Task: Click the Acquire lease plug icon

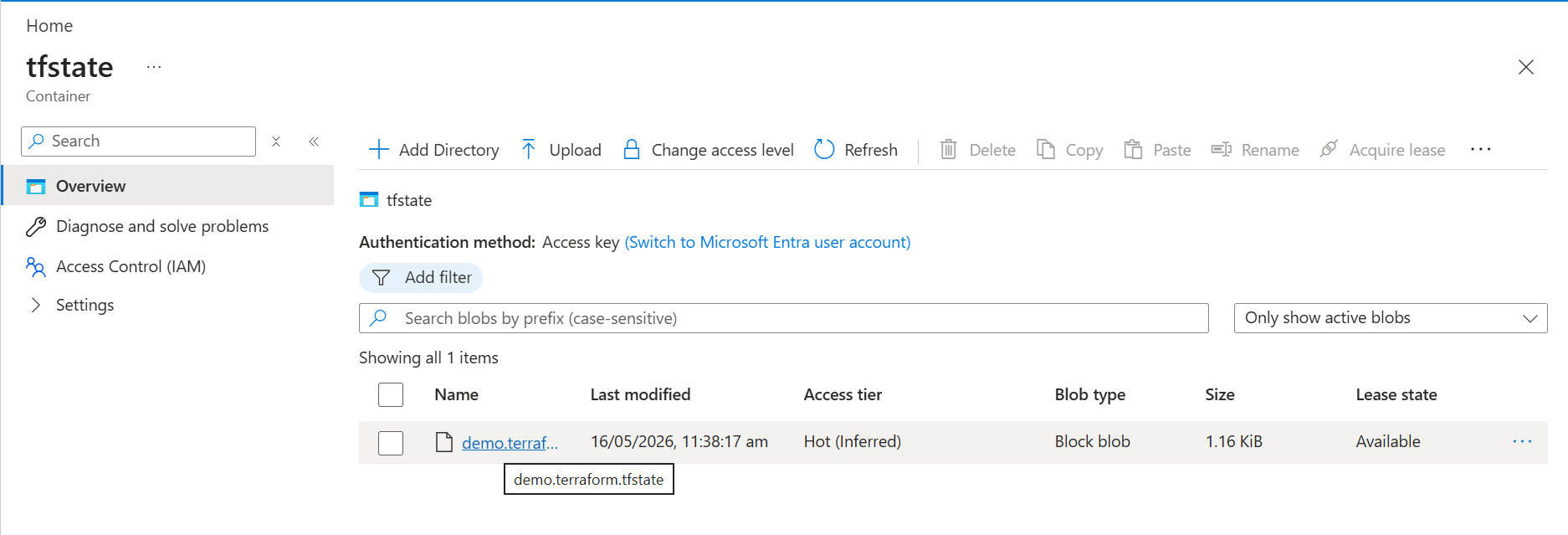Action: tap(1329, 149)
